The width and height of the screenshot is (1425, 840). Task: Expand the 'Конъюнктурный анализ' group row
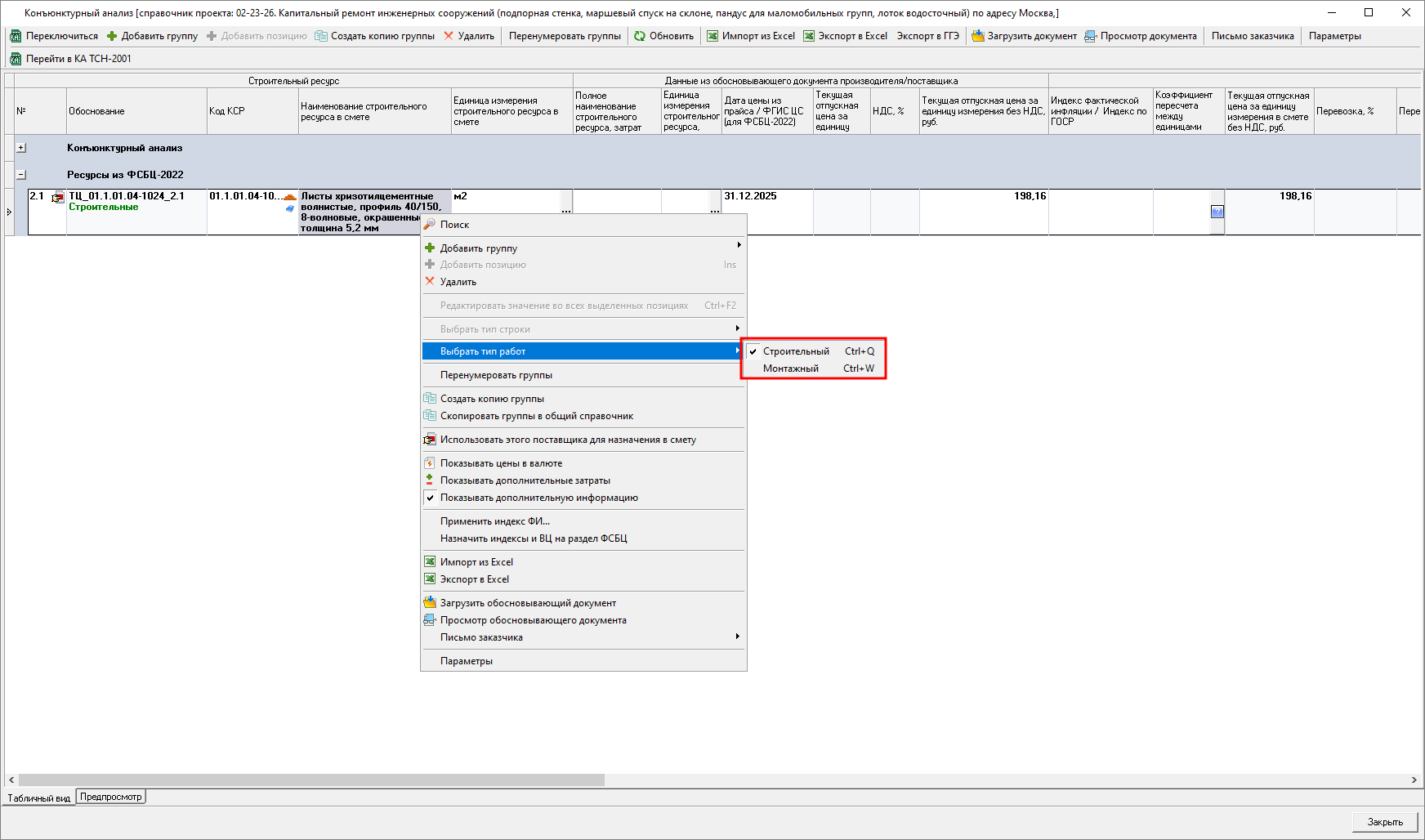pyautogui.click(x=21, y=148)
